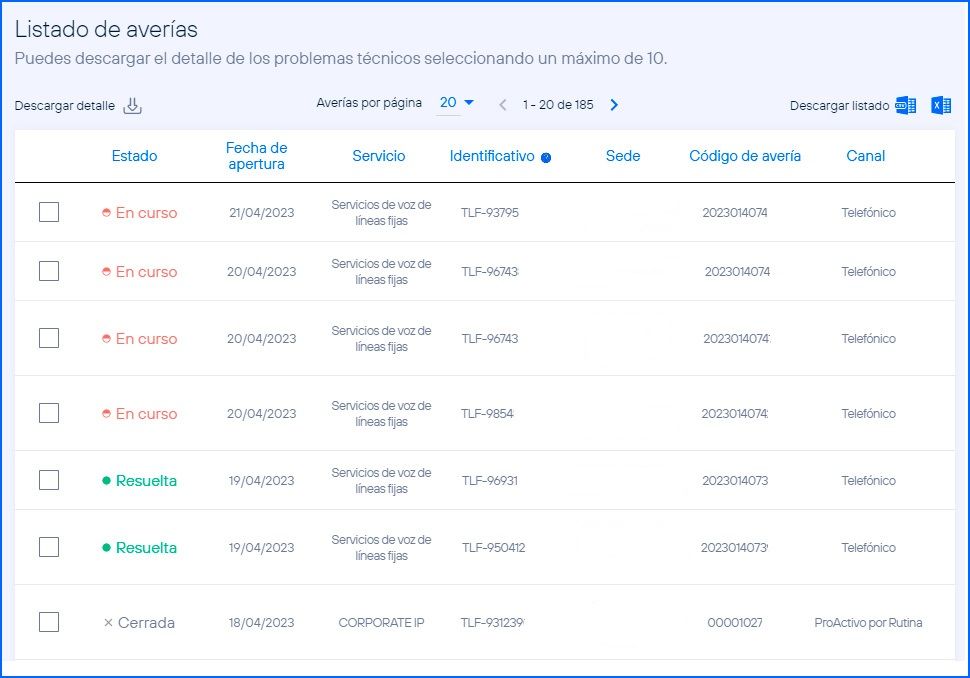
Task: Select the checkbox for the 21/04/2023 fault
Action: coord(49,212)
